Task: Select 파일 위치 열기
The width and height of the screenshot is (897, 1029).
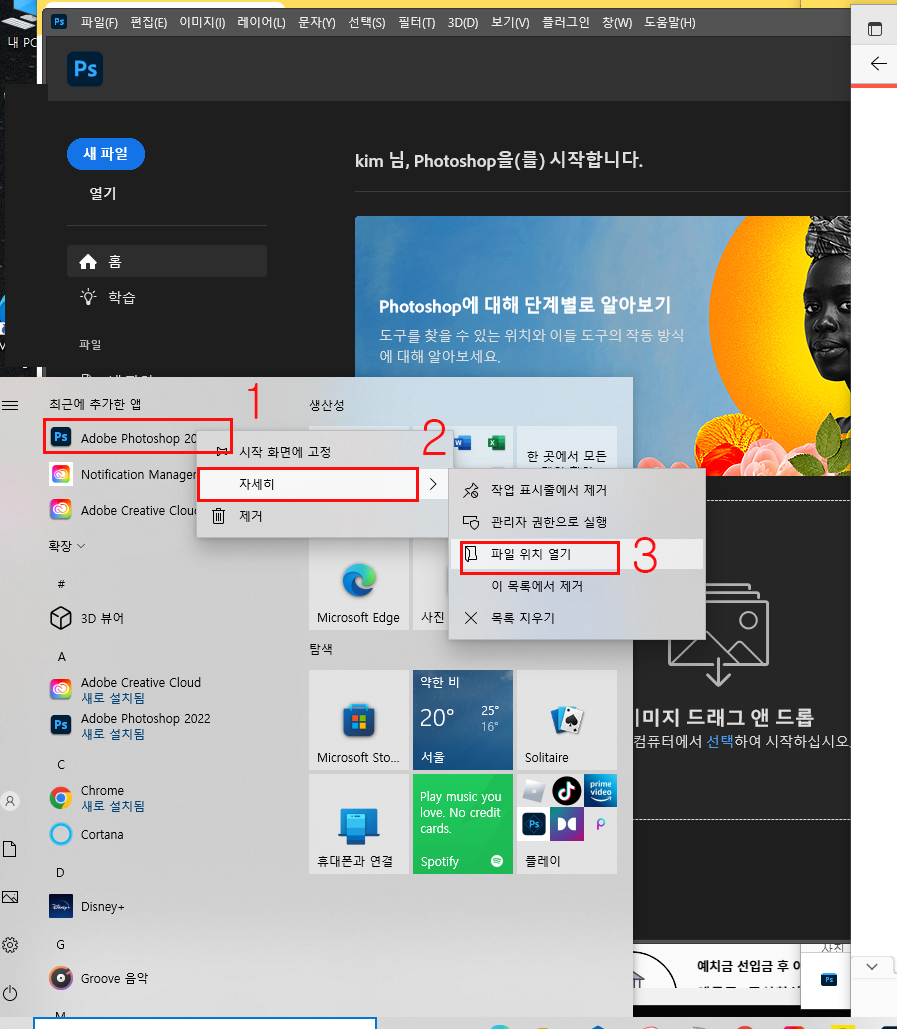Action: coord(577,554)
